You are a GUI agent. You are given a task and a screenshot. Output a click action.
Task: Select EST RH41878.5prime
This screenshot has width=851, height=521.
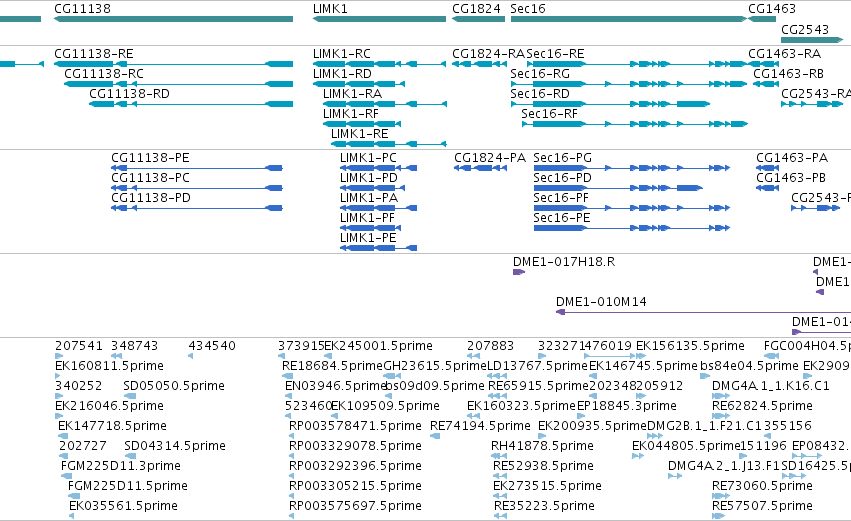542,446
